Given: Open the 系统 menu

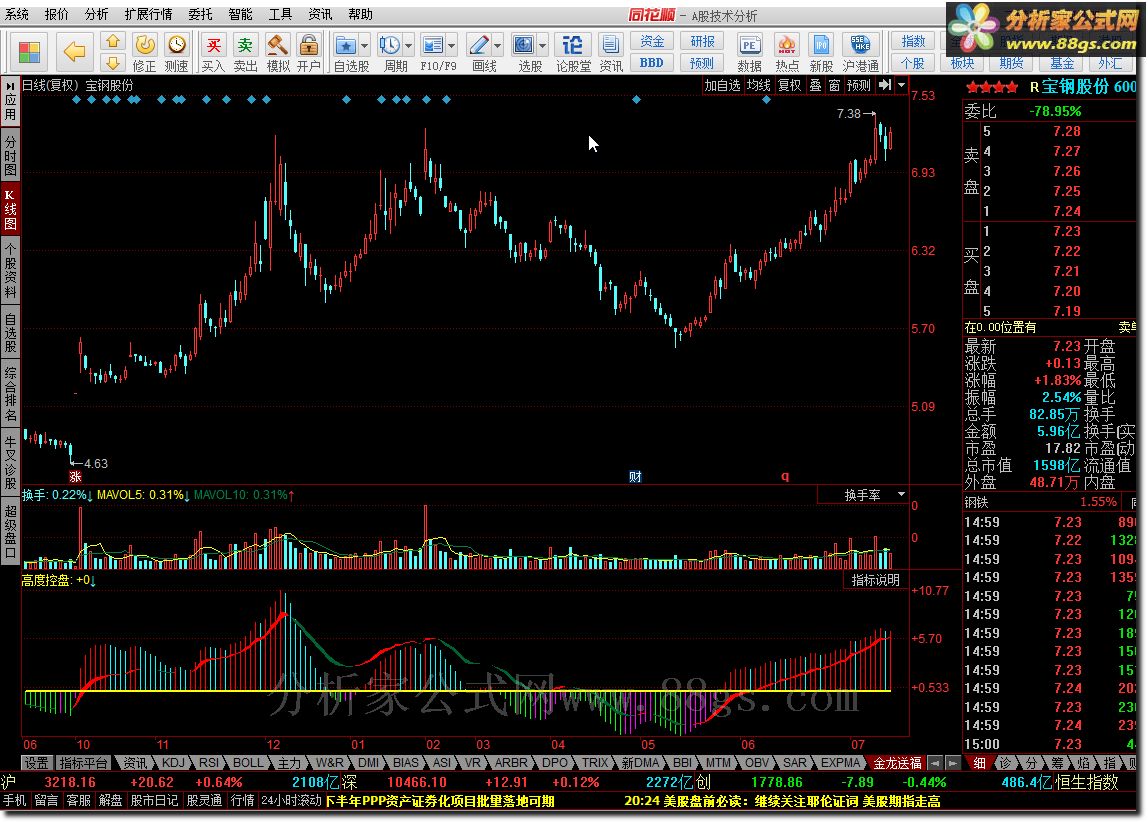Looking at the screenshot, I should (16, 14).
